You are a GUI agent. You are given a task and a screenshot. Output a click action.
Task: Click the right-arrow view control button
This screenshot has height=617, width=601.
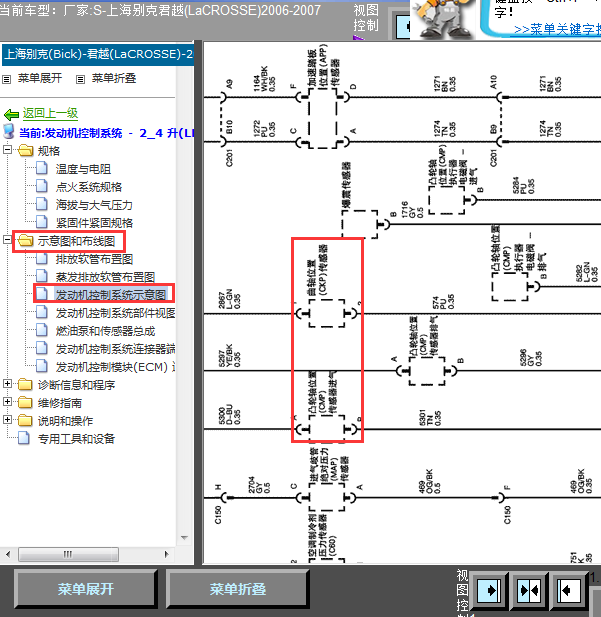(489, 591)
